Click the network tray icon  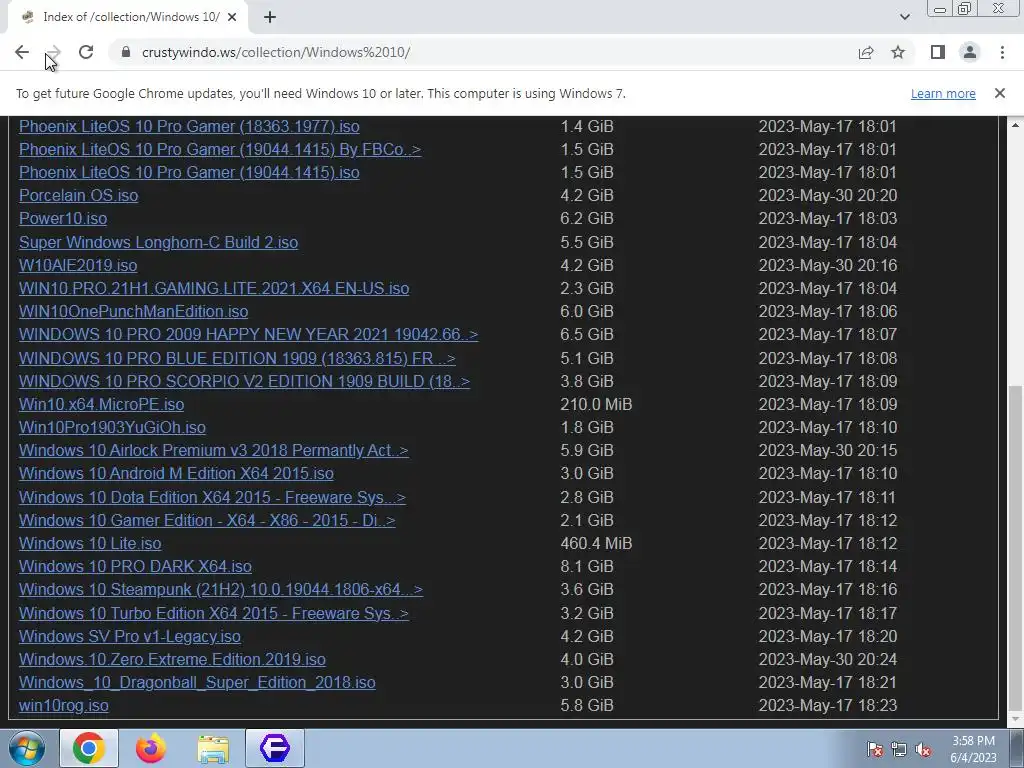point(899,750)
